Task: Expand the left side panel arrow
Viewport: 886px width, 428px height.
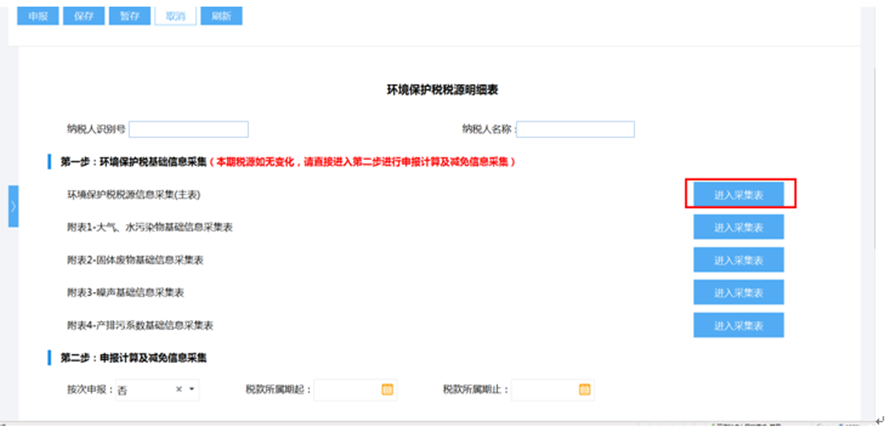Action: click(x=13, y=206)
